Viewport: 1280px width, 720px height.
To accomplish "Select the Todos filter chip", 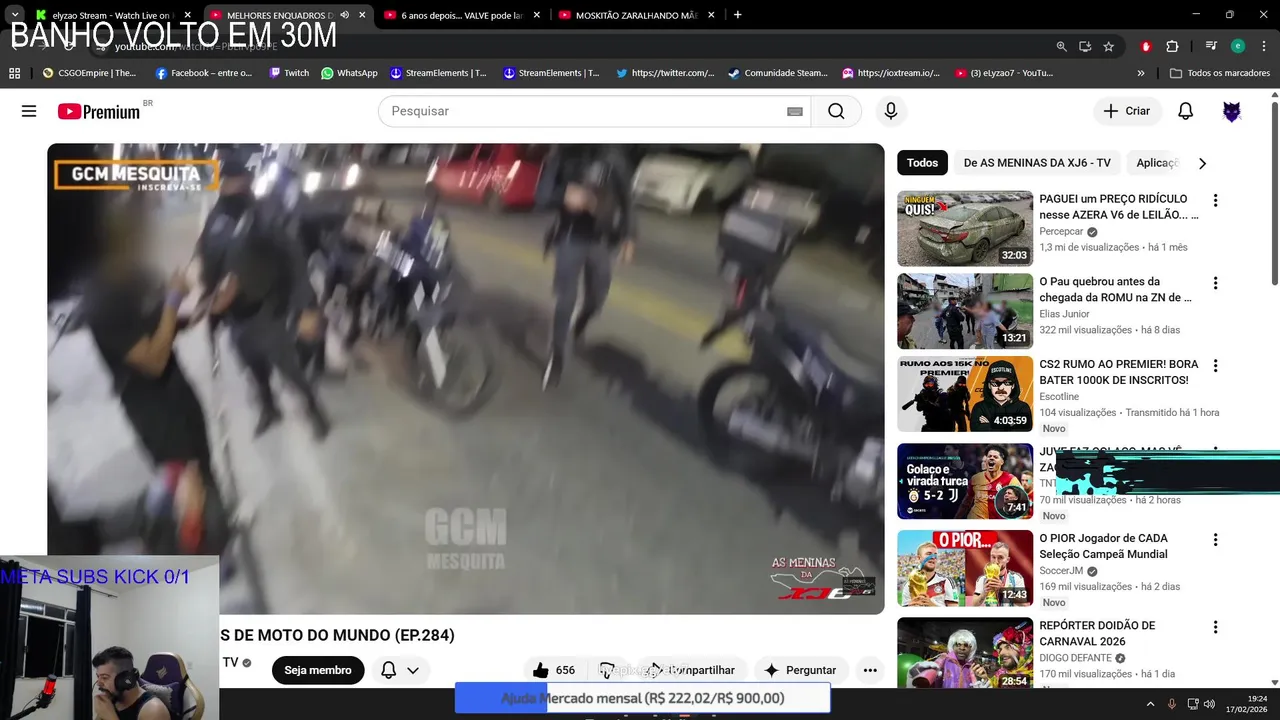I will click(x=922, y=163).
